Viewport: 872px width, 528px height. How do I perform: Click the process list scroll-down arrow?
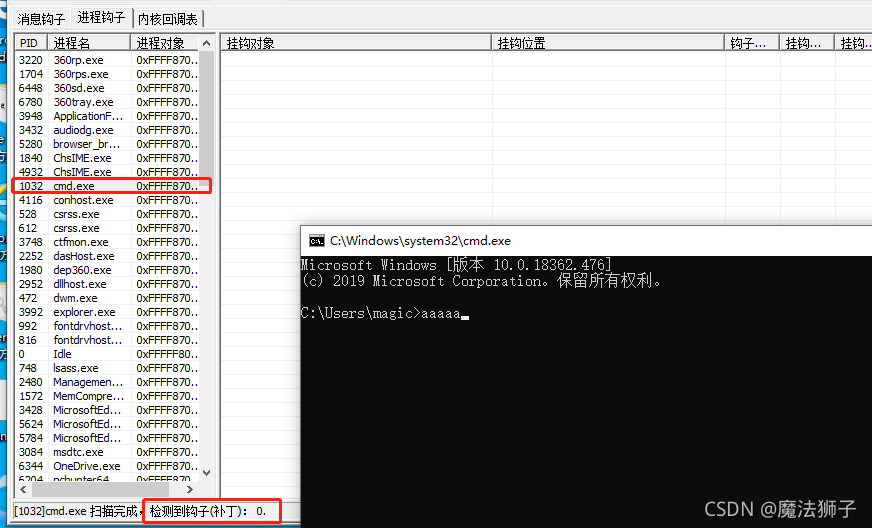(x=206, y=473)
